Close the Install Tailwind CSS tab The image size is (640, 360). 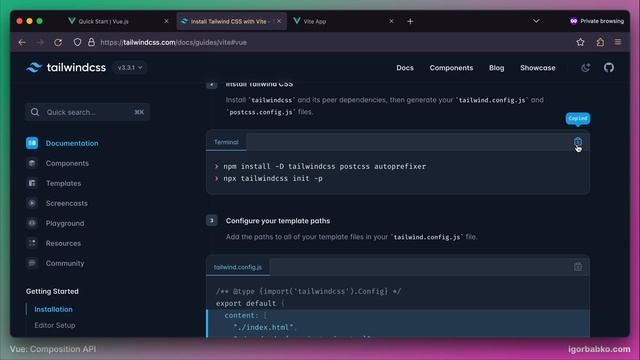(279, 21)
